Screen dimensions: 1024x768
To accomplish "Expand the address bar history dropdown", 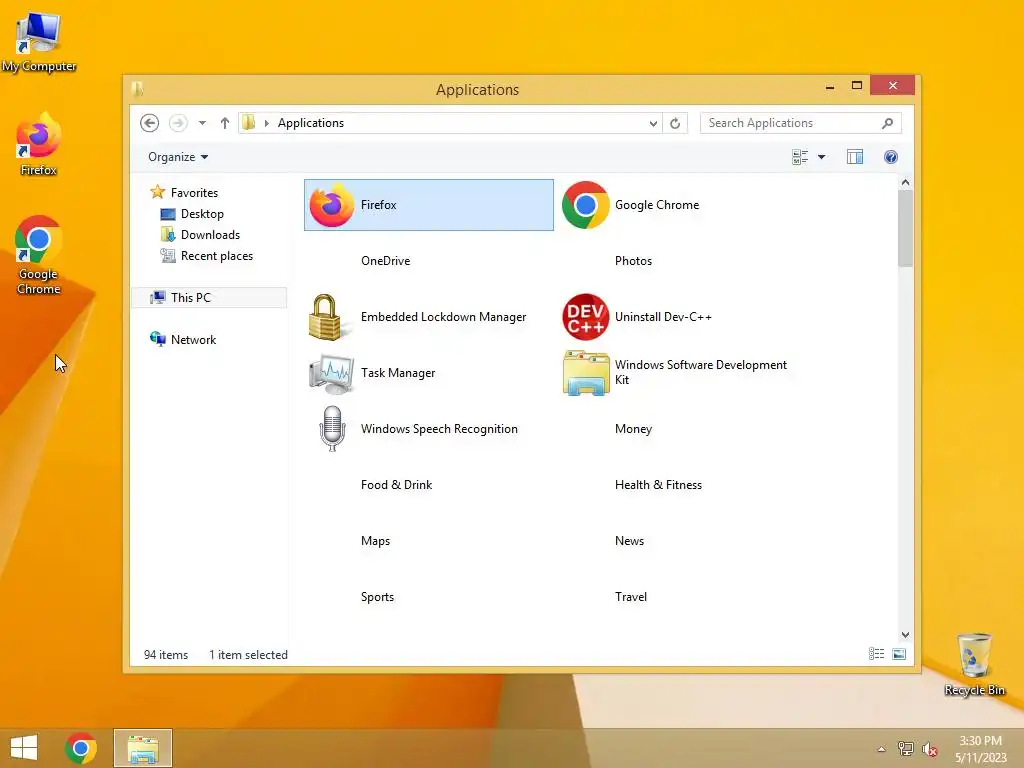I will coord(652,123).
